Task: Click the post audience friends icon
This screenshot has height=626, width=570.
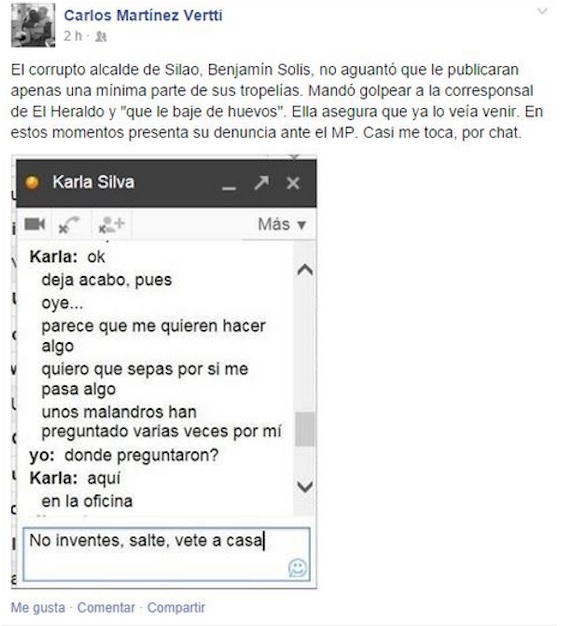Action: [x=101, y=37]
